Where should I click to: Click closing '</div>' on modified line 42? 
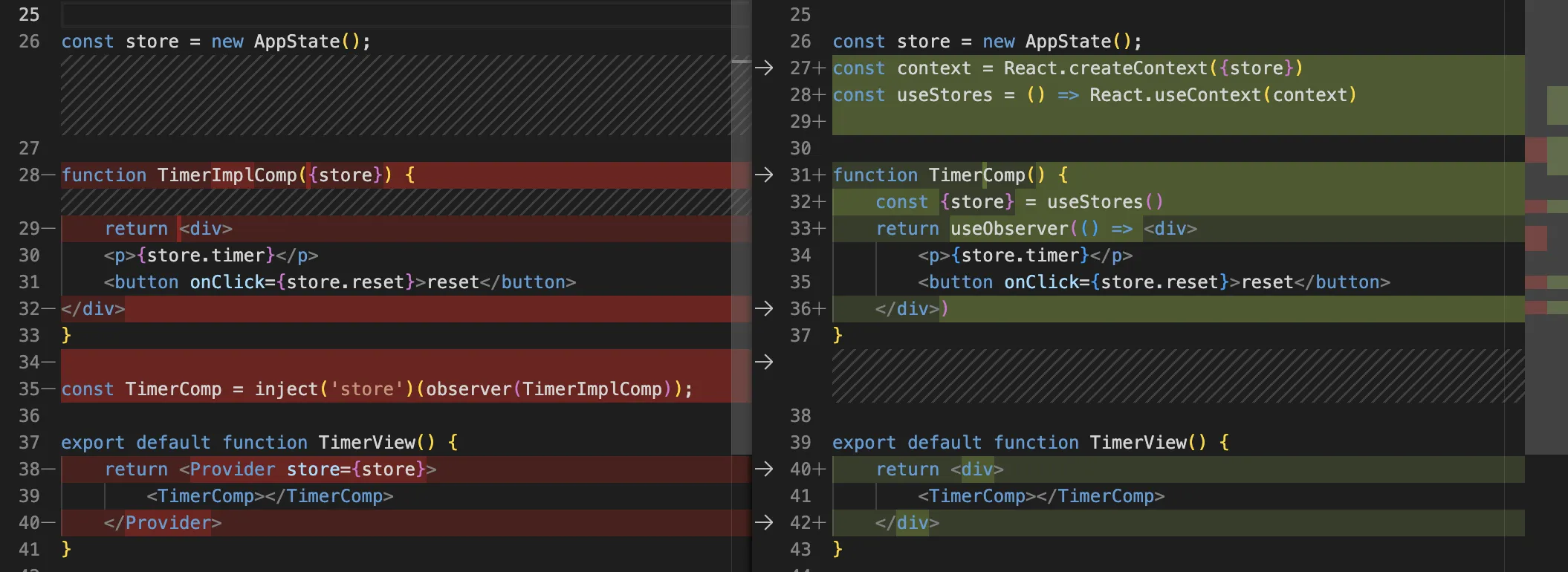tap(907, 523)
